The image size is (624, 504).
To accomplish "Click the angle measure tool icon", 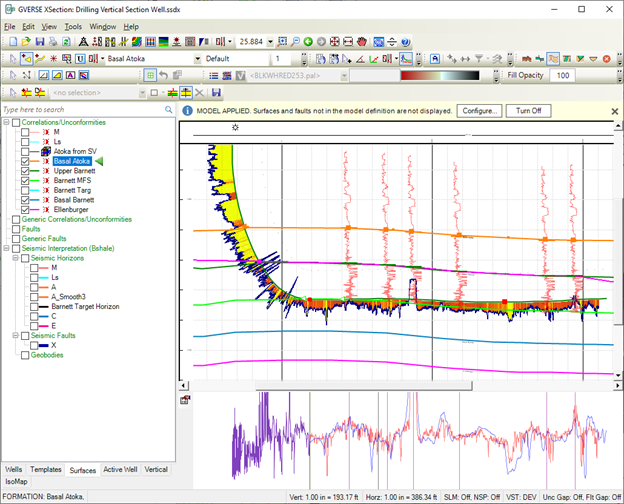I will 360,59.
